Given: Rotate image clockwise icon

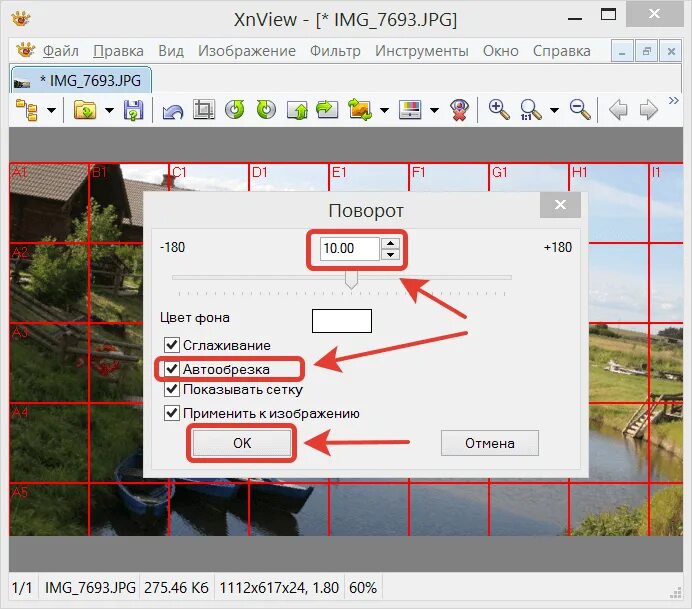Looking at the screenshot, I should point(266,109).
